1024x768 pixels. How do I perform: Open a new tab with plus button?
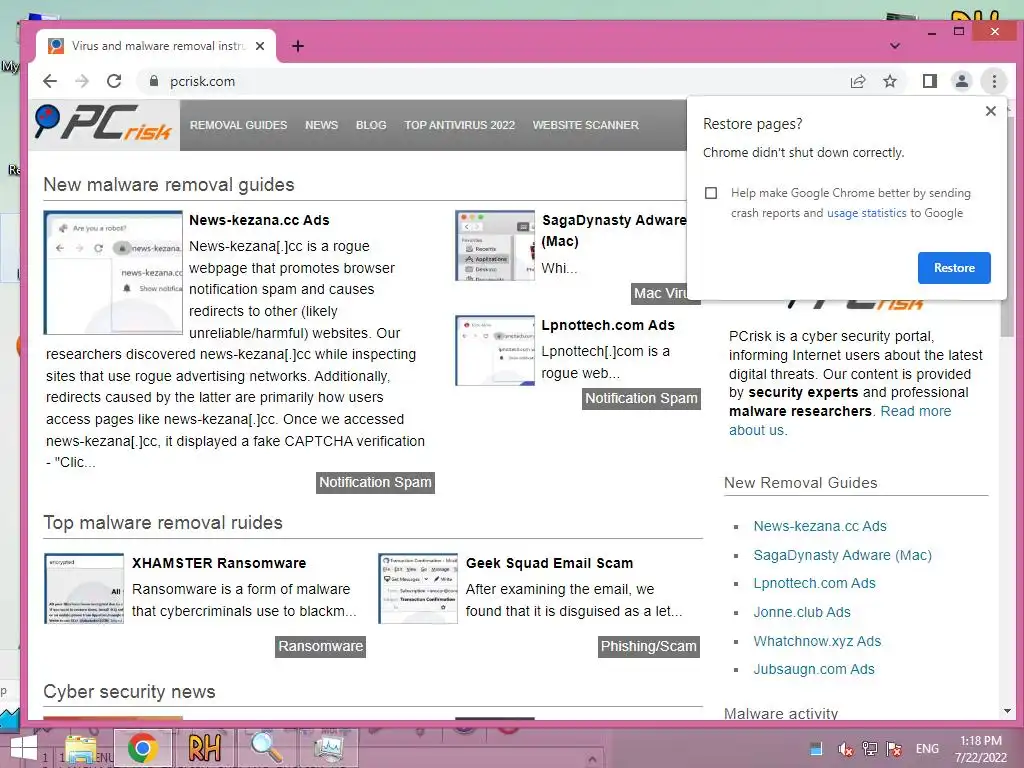point(298,46)
